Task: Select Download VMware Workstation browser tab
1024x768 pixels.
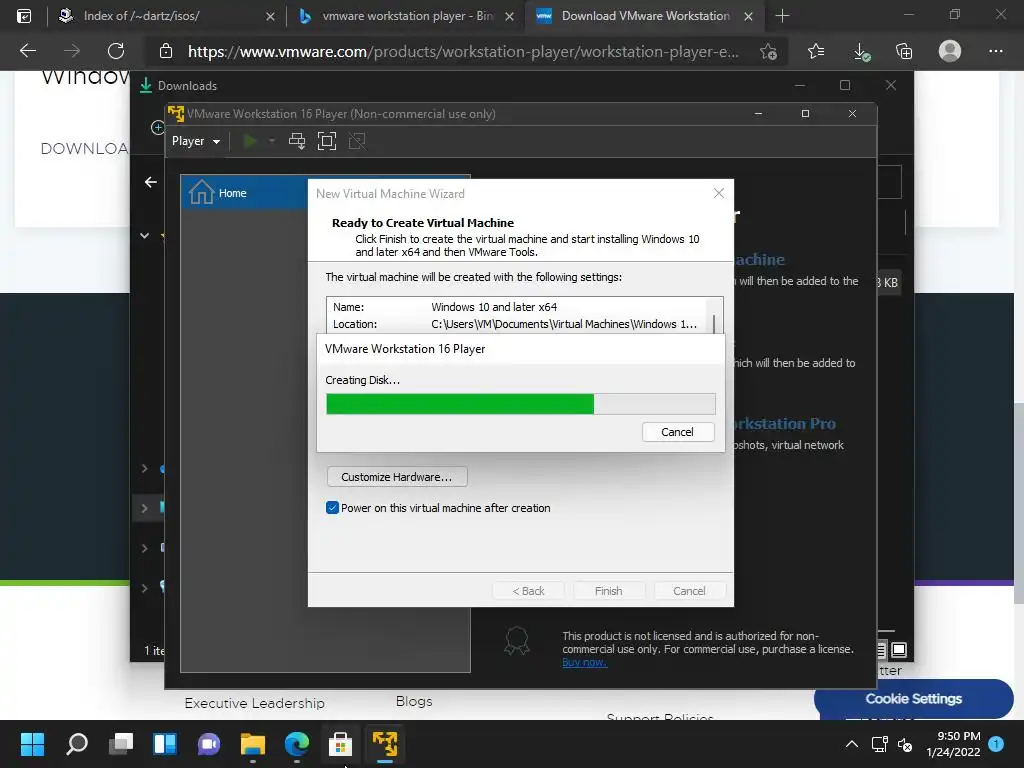Action: (x=645, y=16)
